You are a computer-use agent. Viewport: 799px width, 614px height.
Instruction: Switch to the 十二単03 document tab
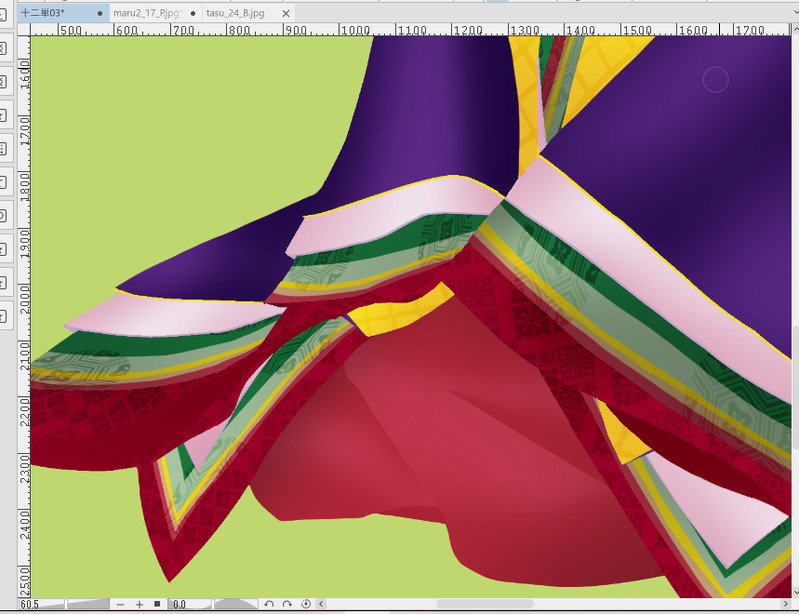pos(40,13)
